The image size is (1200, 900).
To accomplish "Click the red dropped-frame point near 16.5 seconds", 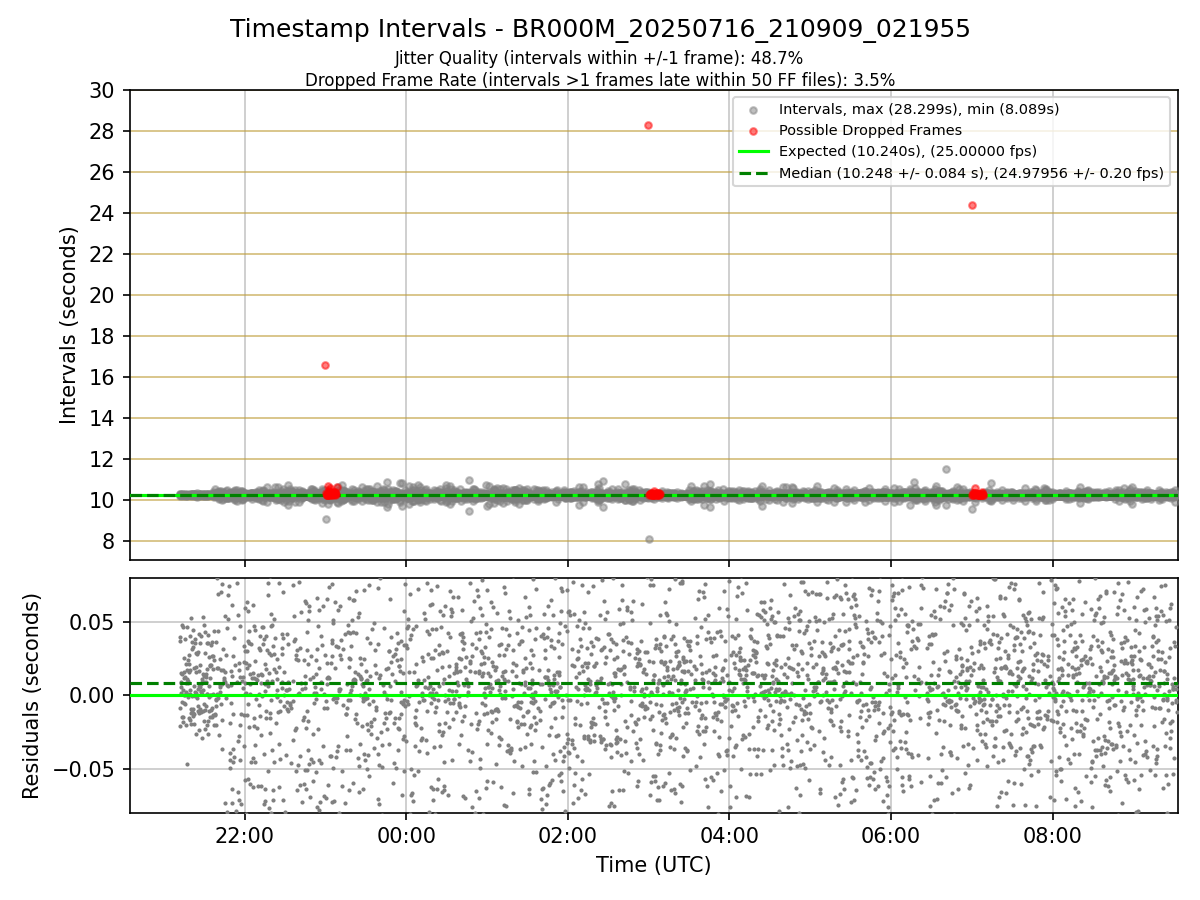I will [325, 365].
